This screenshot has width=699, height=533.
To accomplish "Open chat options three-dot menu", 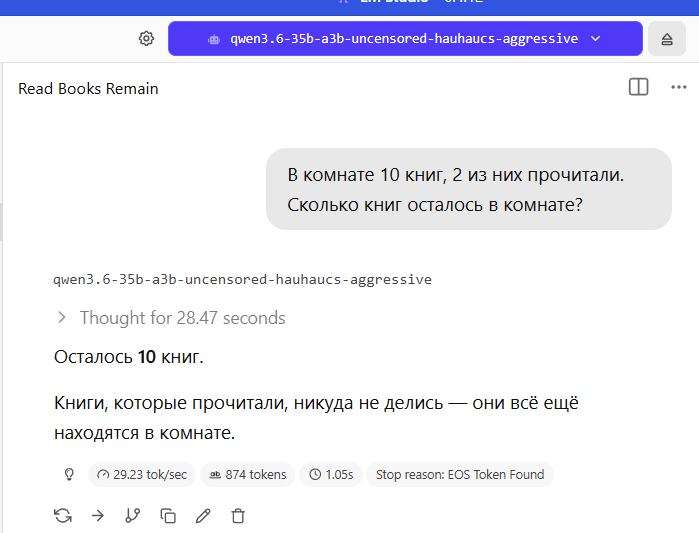I will click(678, 87).
